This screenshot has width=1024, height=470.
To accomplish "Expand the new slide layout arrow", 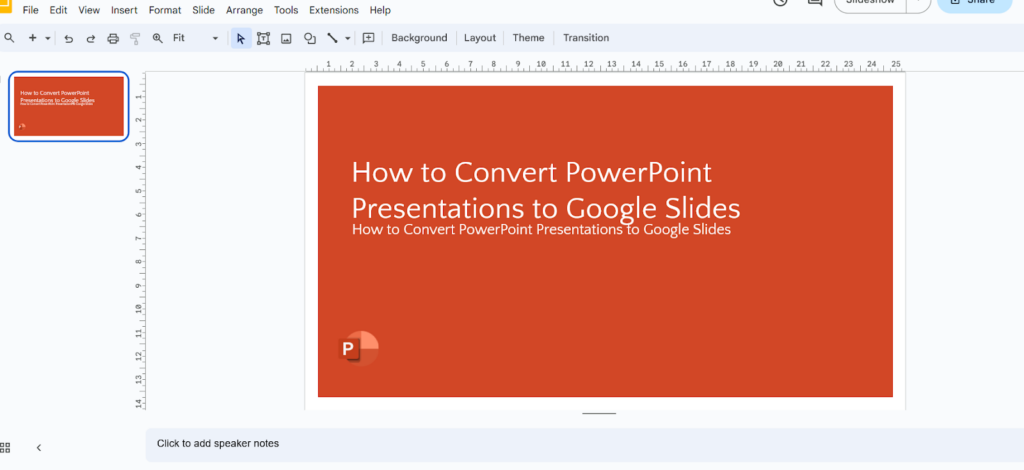I will (48, 38).
